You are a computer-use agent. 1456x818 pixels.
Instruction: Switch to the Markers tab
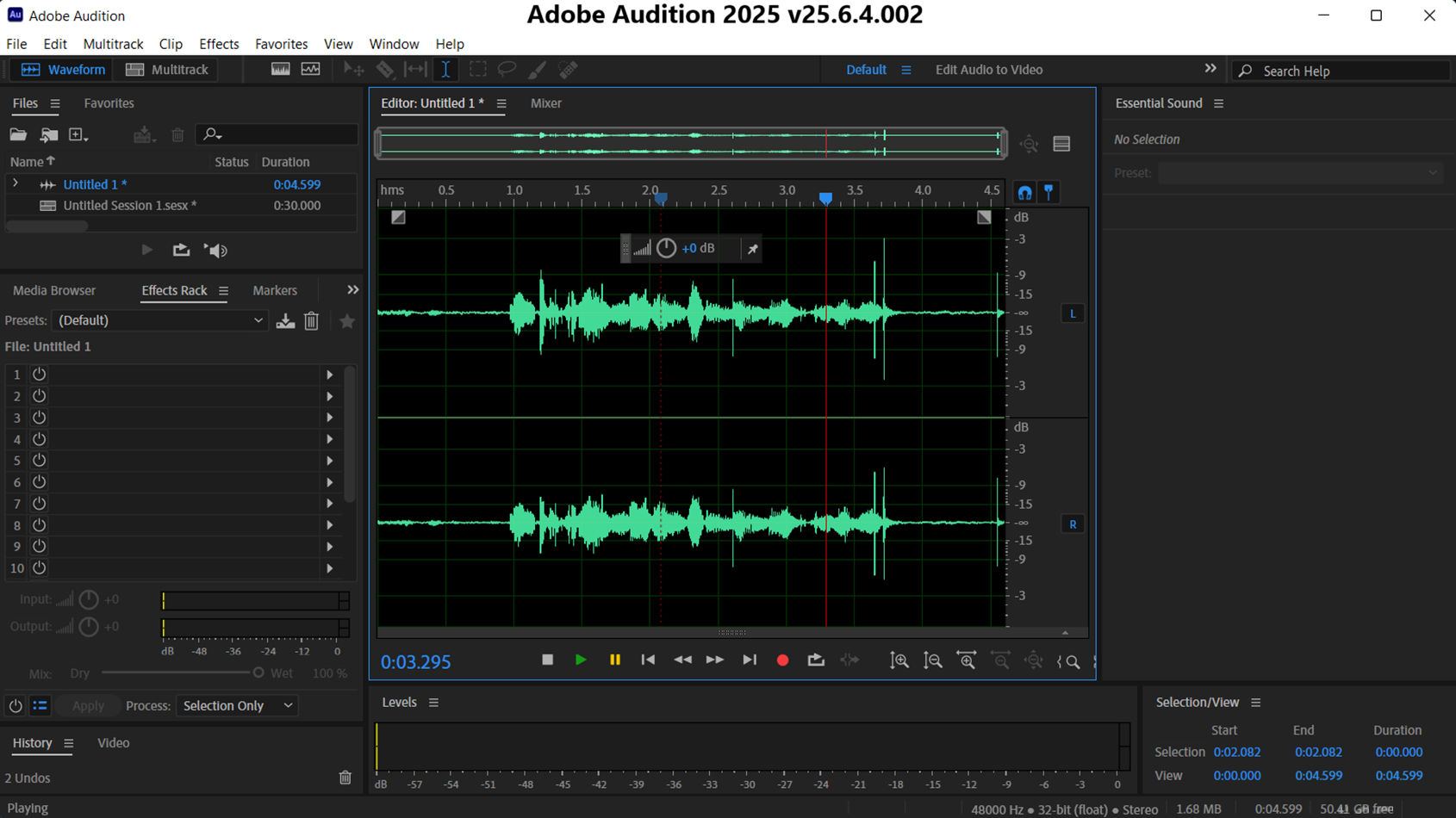(274, 290)
